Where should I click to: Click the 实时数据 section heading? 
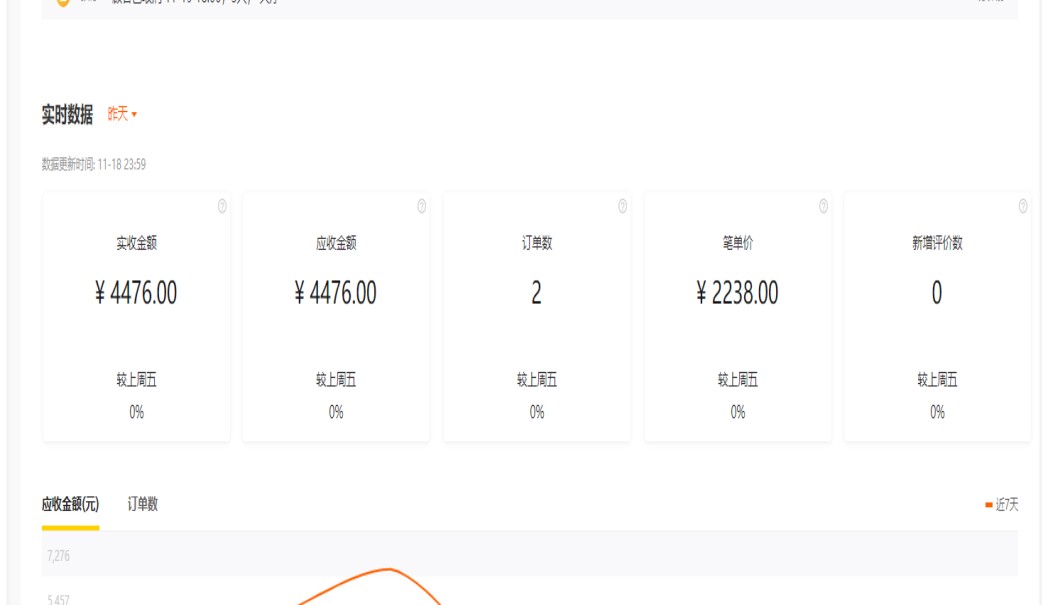coord(67,115)
